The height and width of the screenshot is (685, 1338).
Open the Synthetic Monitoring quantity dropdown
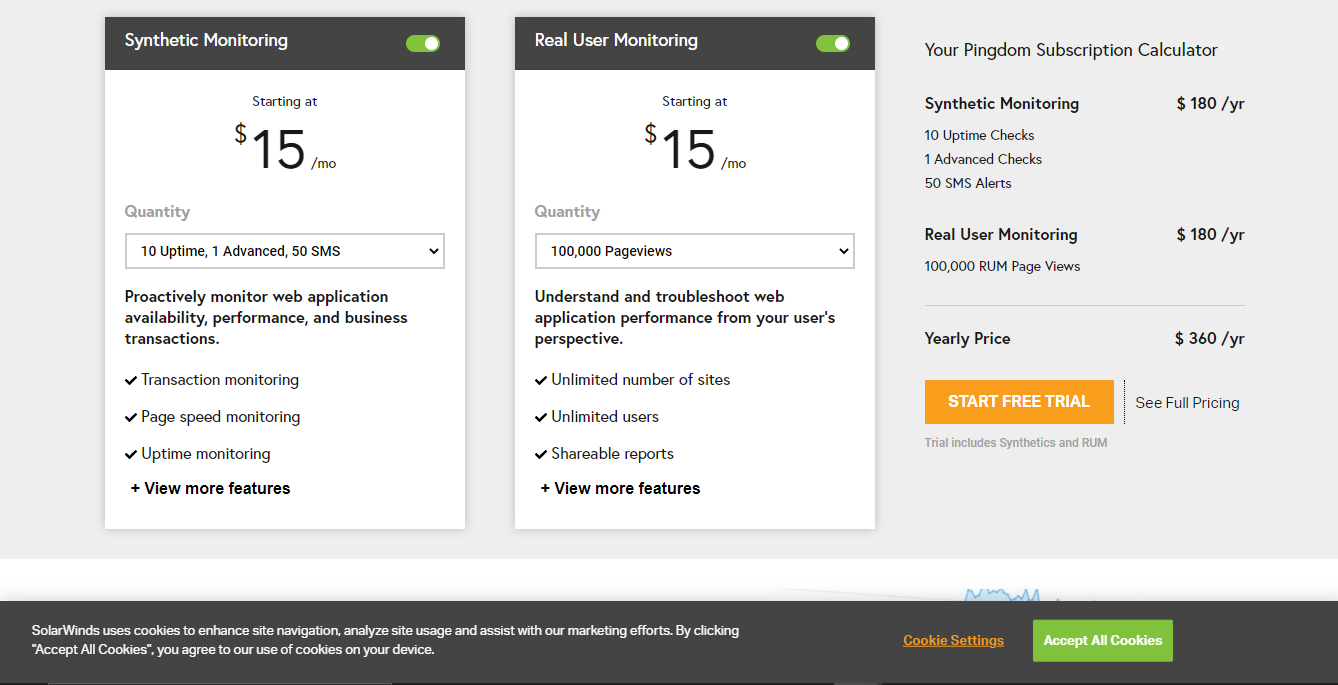click(x=285, y=251)
